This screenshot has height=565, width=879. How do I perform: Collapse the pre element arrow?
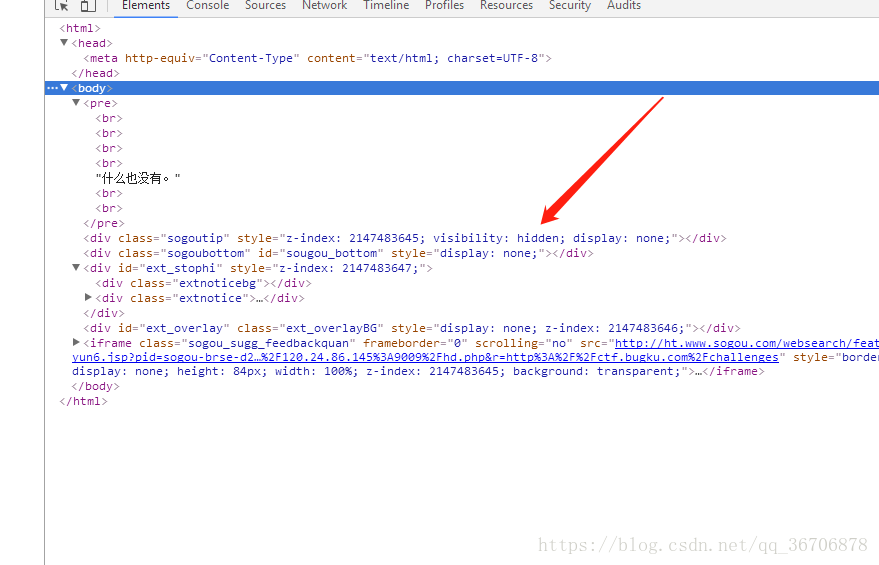pyautogui.click(x=76, y=103)
